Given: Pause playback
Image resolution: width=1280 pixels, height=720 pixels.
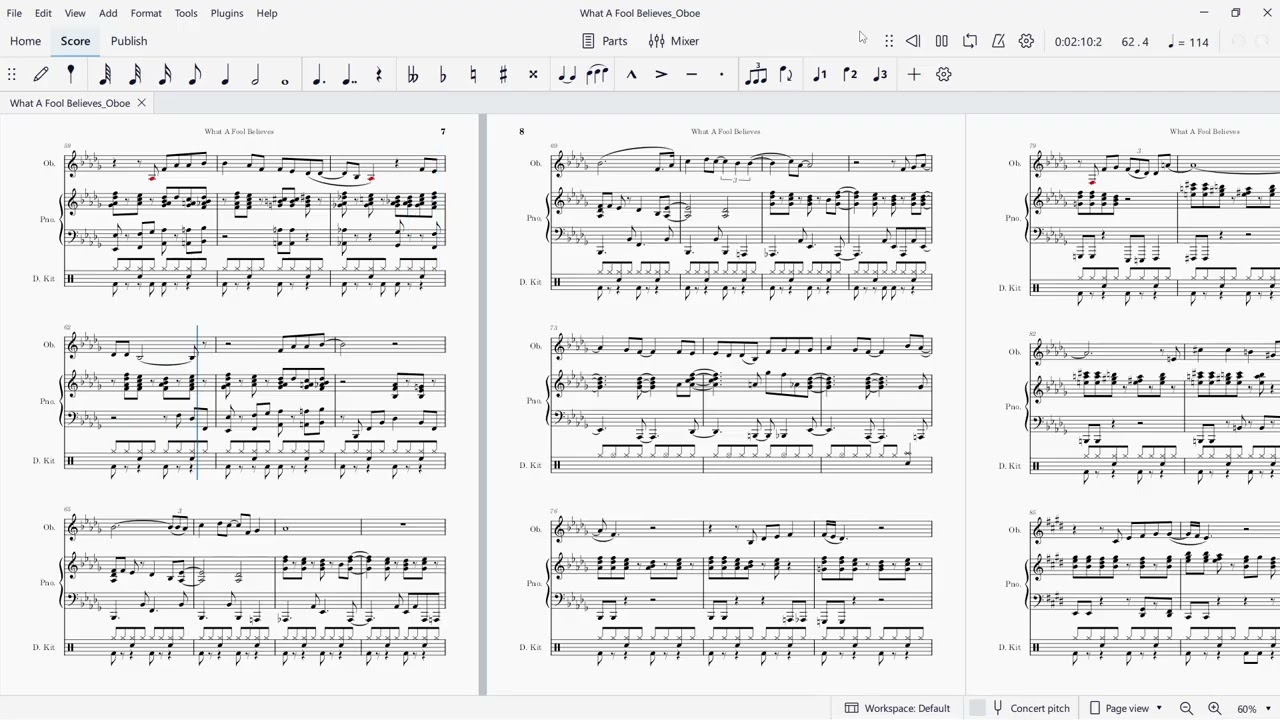Looking at the screenshot, I should click(x=941, y=41).
